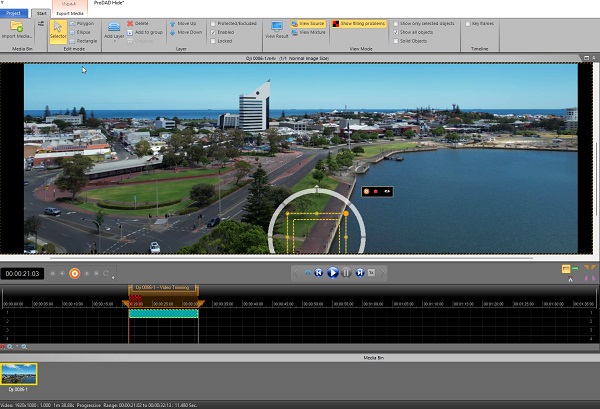
Task: Switch to the Export Media tab
Action: click(70, 13)
